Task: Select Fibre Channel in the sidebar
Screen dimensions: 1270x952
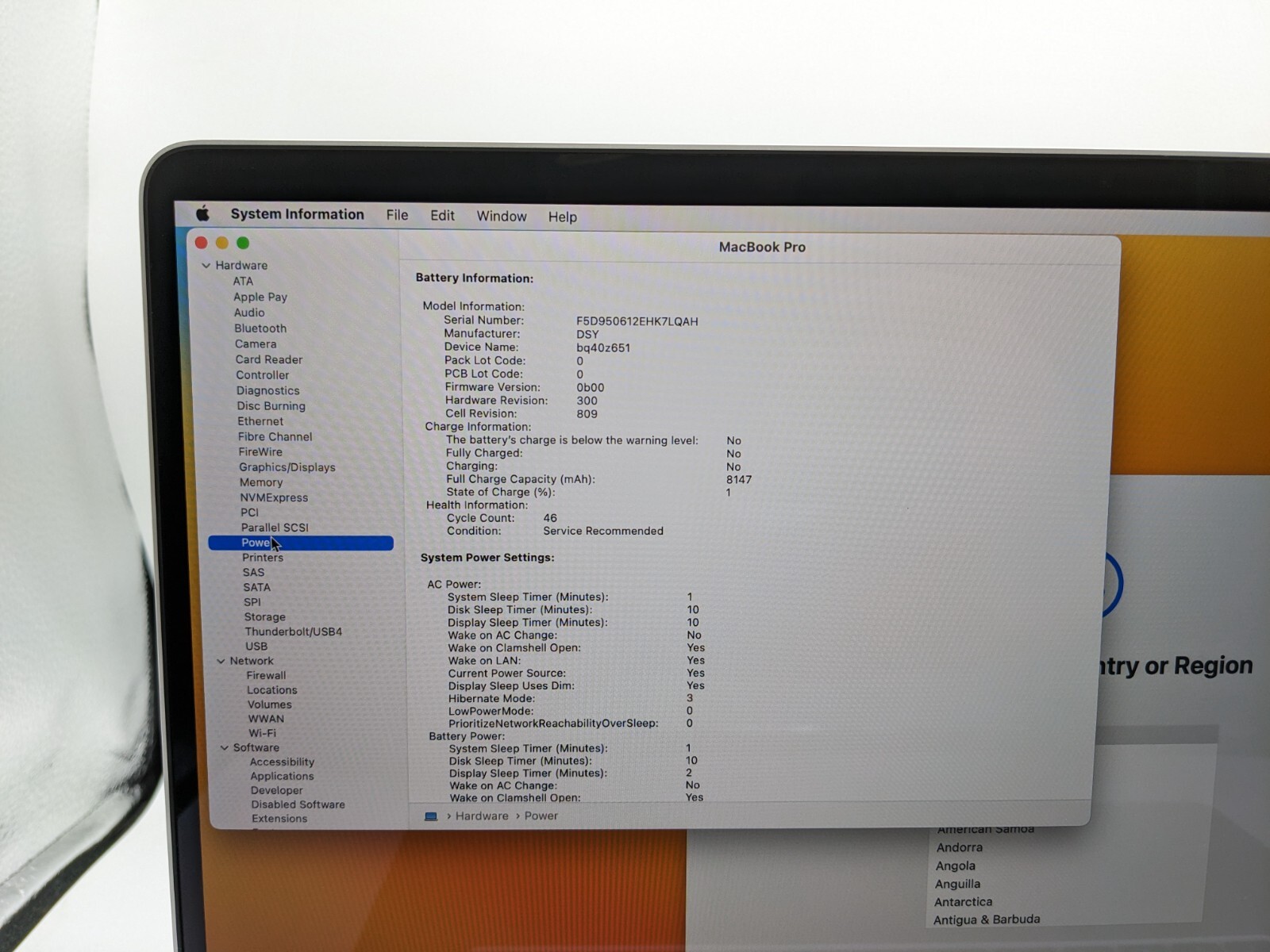Action: 275,436
